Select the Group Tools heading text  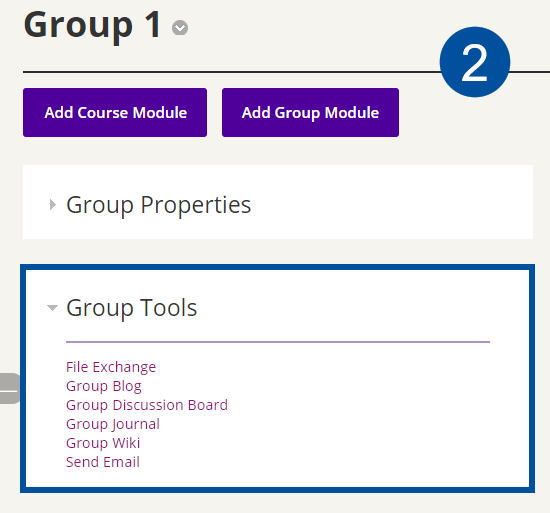pyautogui.click(x=132, y=308)
